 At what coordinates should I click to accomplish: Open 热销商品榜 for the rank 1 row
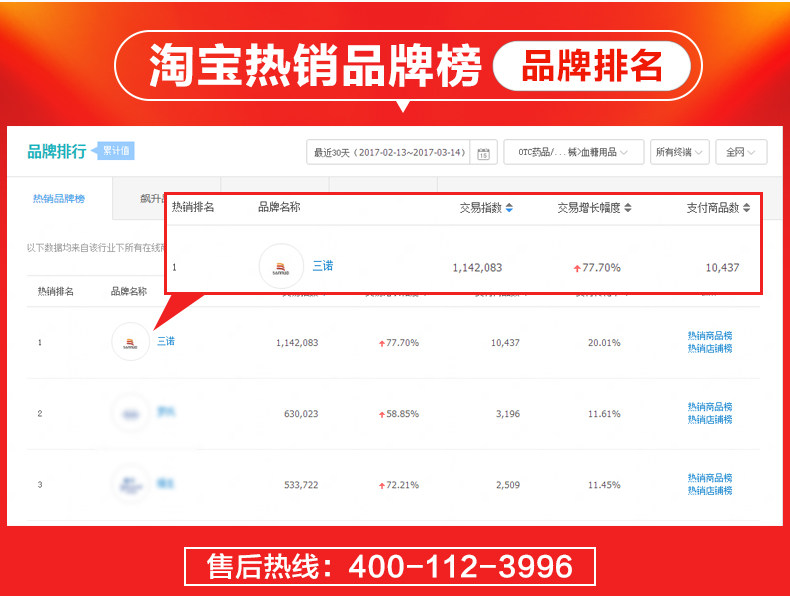[709, 336]
